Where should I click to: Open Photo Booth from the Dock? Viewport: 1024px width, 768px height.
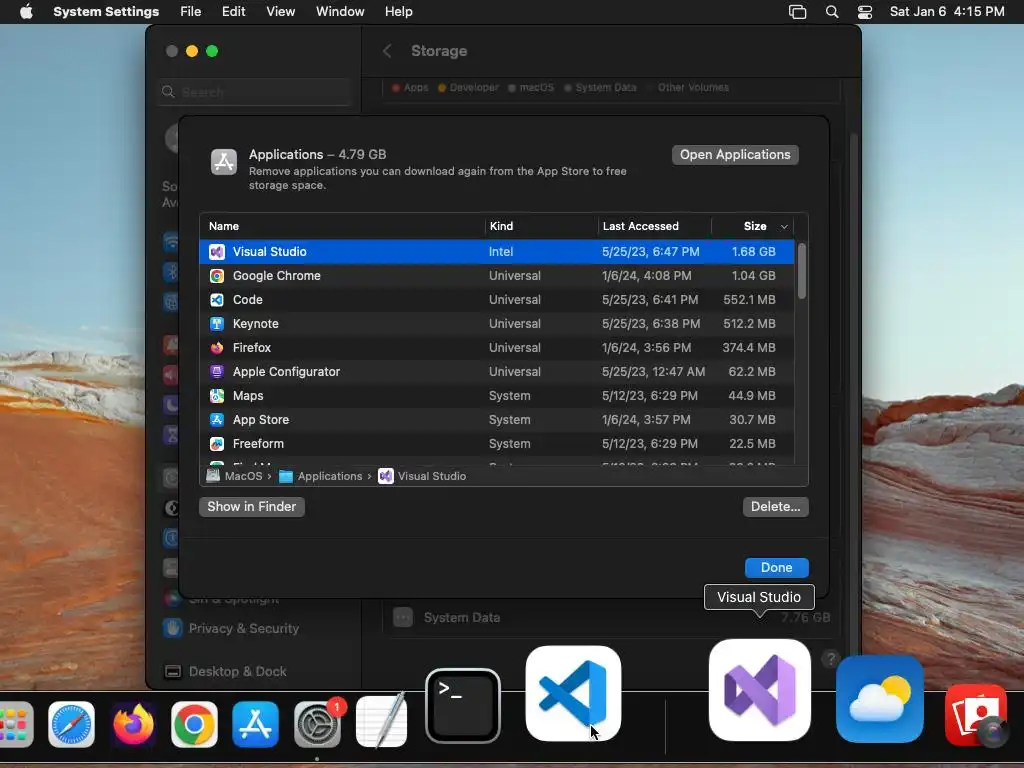pyautogui.click(x=976, y=715)
